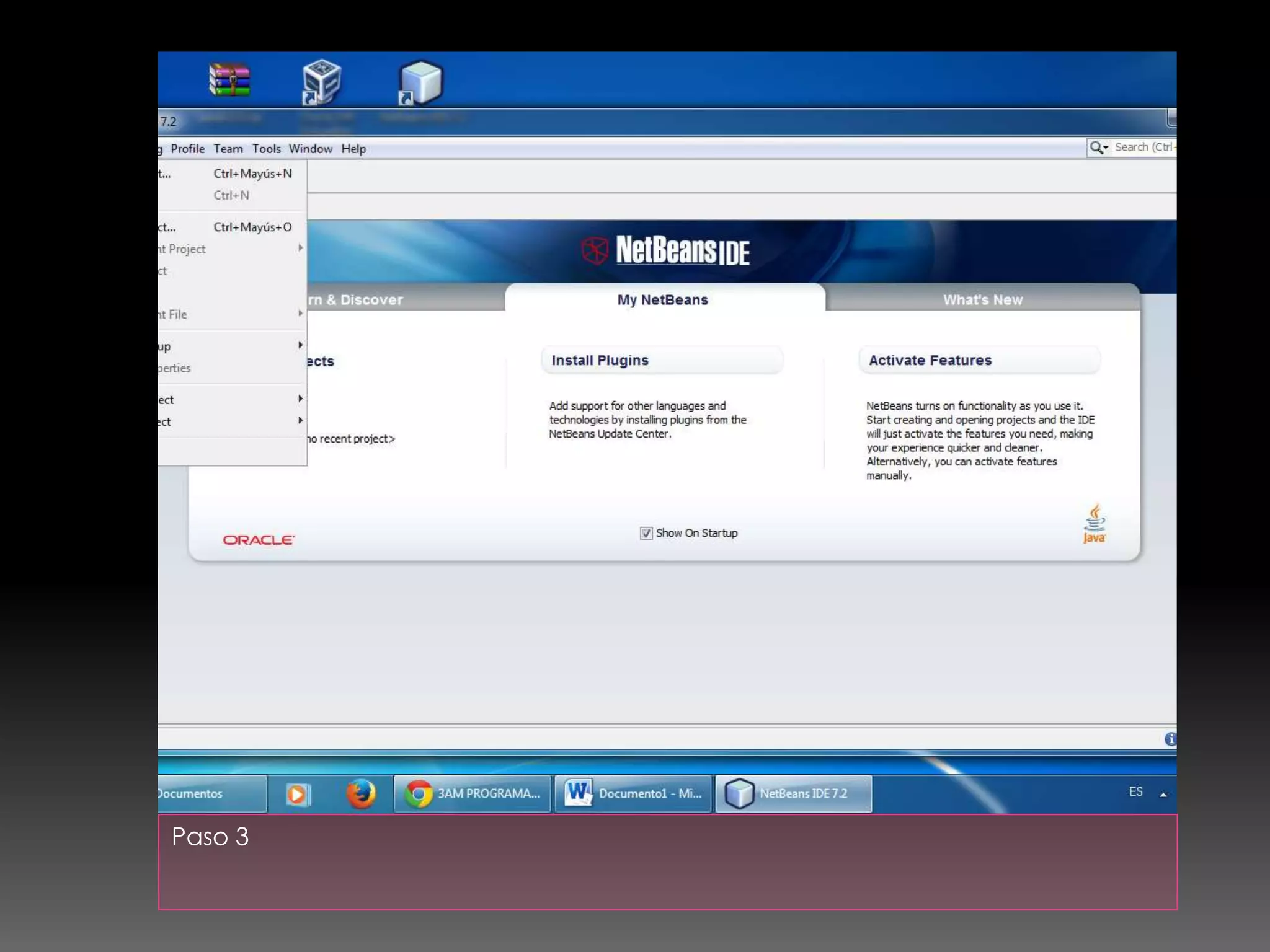
Task: Expand the Recent File submenu arrow
Action: (300, 314)
